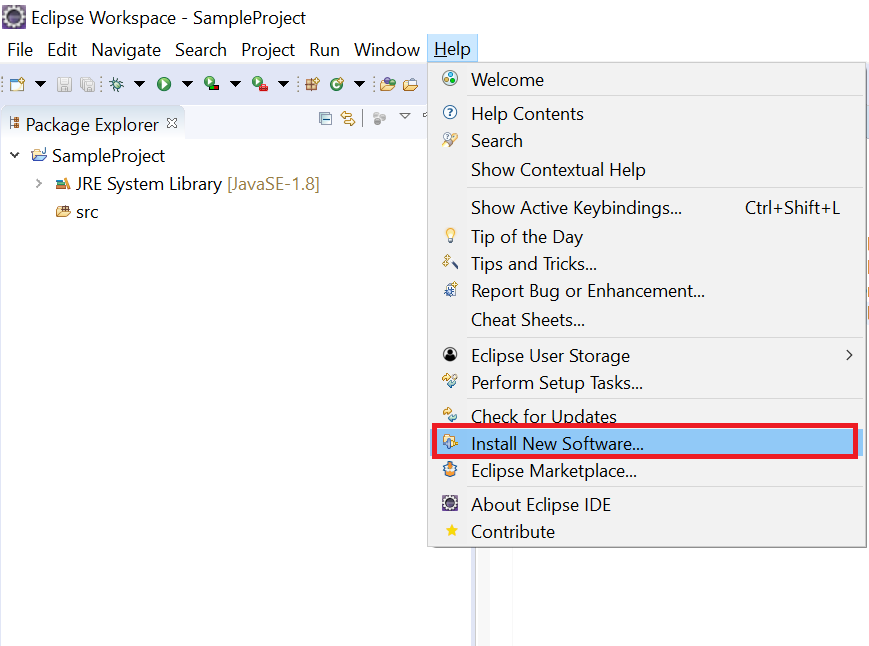Screen dimensions: 869x646
Task: Click the Open Task toolbar icon
Action: tap(411, 84)
